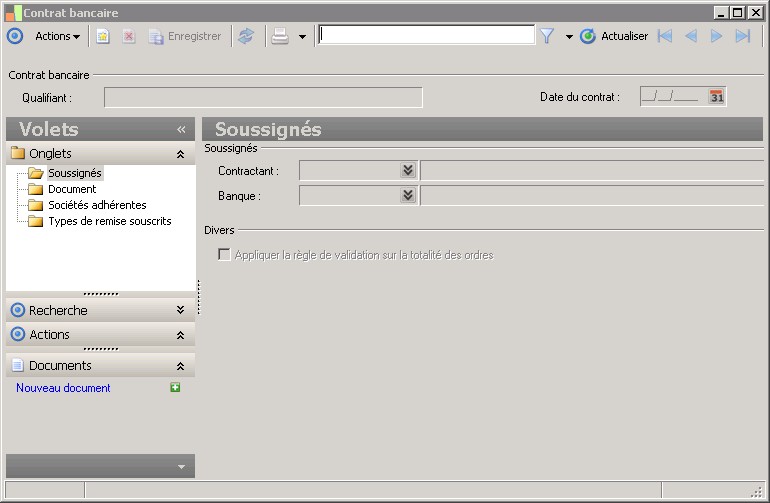This screenshot has width=770, height=503.
Task: Collapse the Volets side panel
Action: coord(181,129)
